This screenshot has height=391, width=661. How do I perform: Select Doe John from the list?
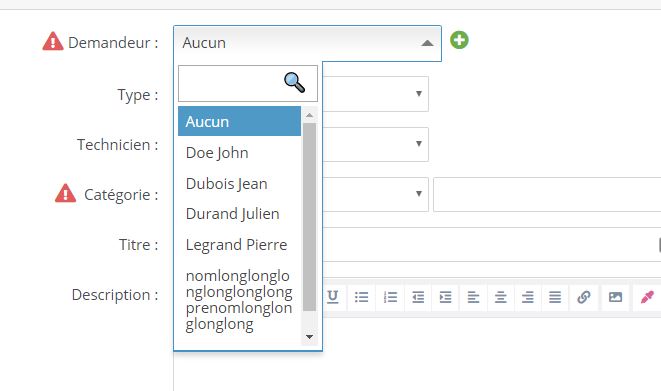point(239,153)
